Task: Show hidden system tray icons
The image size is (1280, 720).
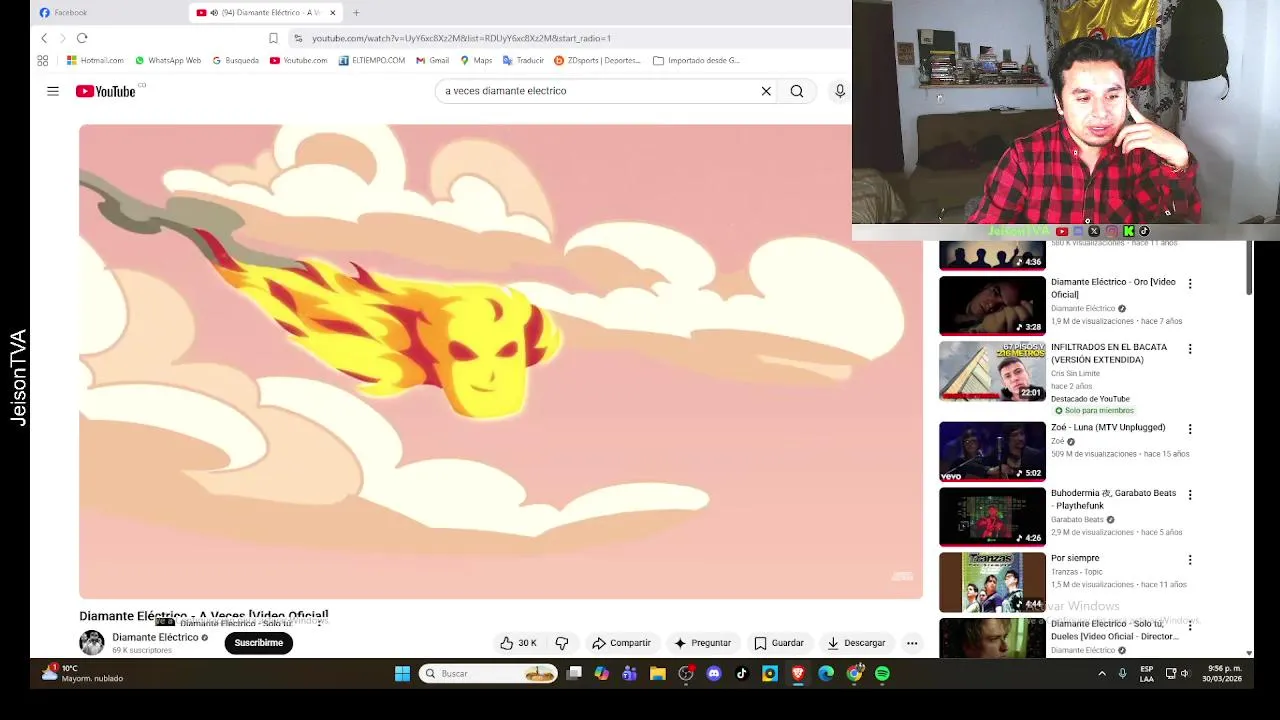Action: 1102,674
